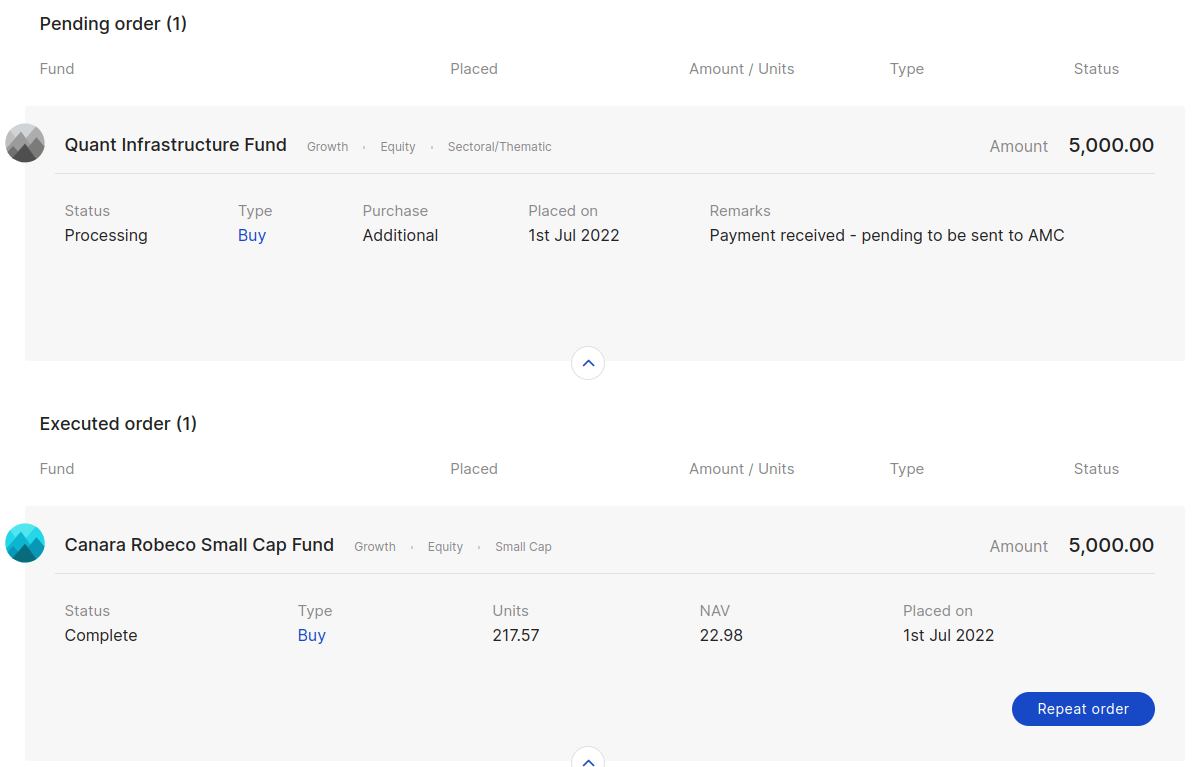Click the Type column header under Pending order
1192x767 pixels.
906,68
